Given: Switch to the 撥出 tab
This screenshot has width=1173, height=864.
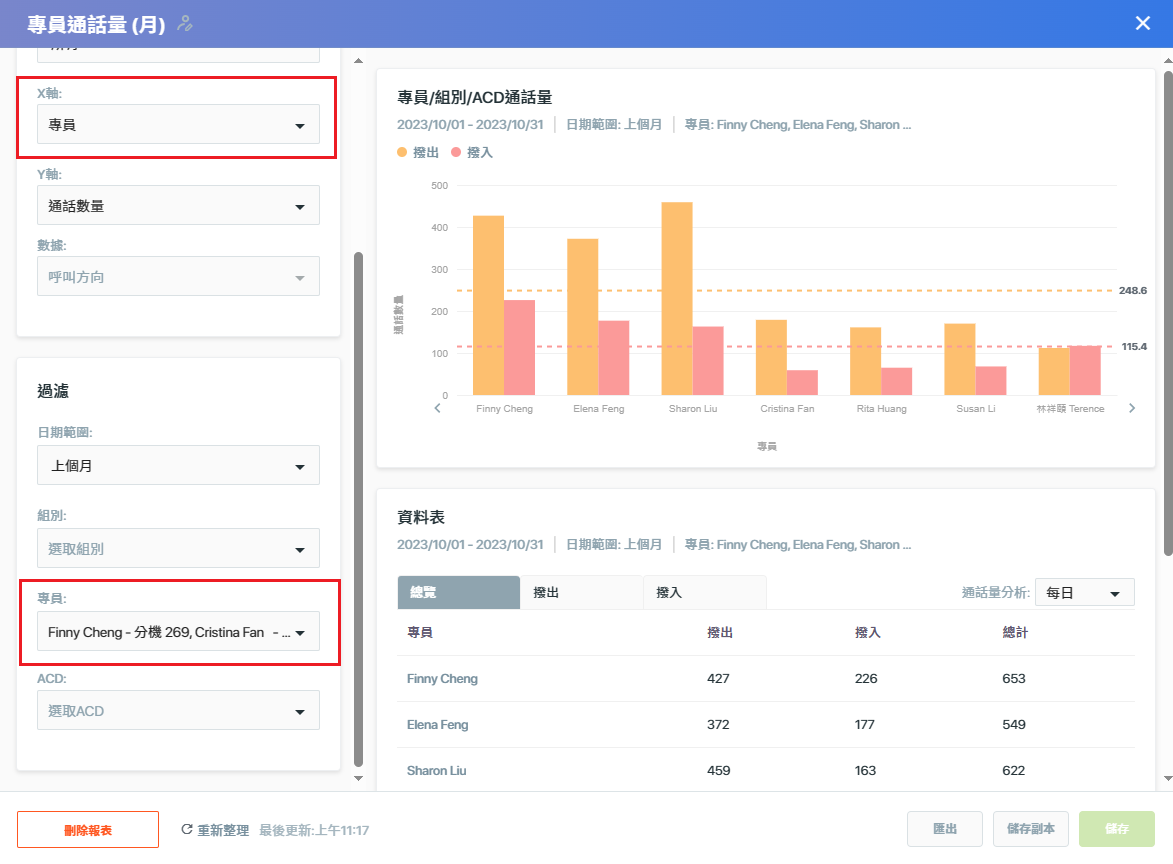Looking at the screenshot, I should point(581,592).
